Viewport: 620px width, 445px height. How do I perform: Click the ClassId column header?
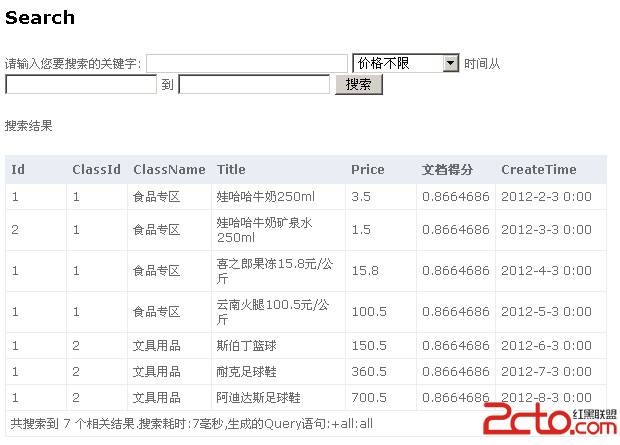click(x=96, y=170)
